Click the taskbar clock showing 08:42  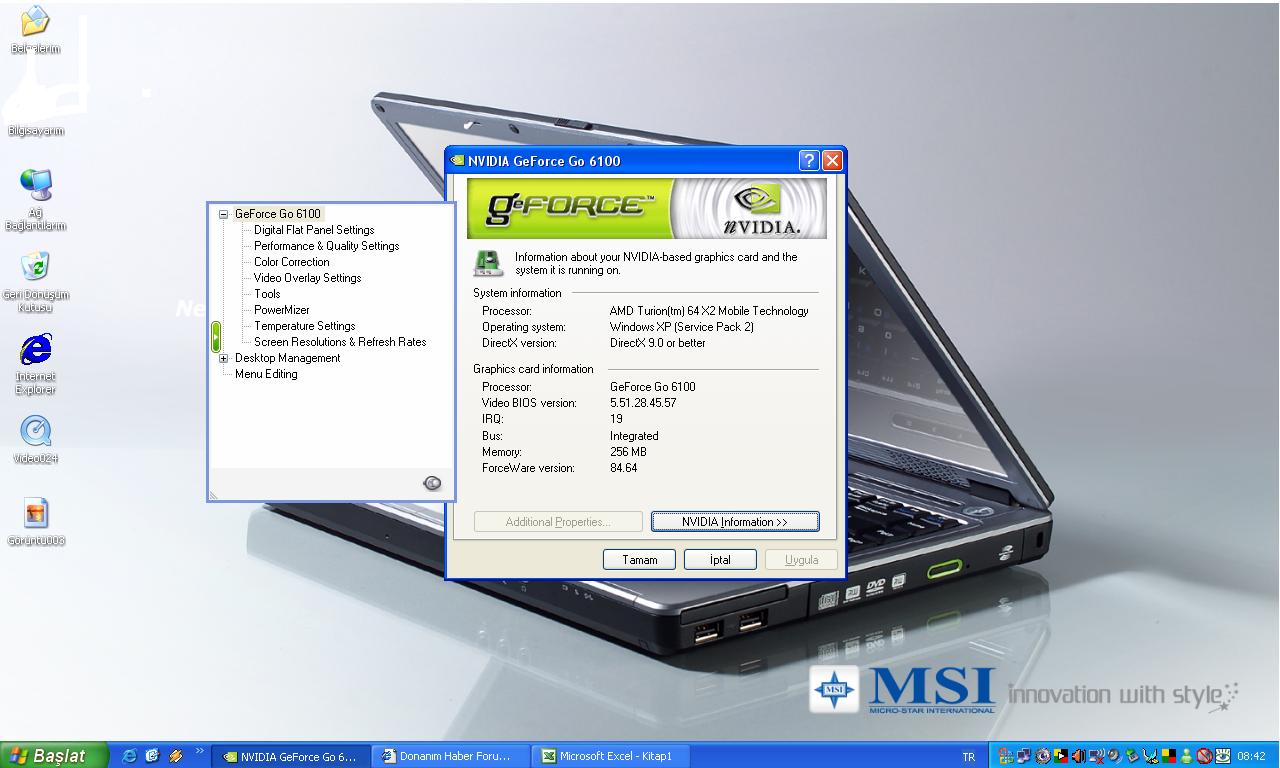[x=1251, y=757]
